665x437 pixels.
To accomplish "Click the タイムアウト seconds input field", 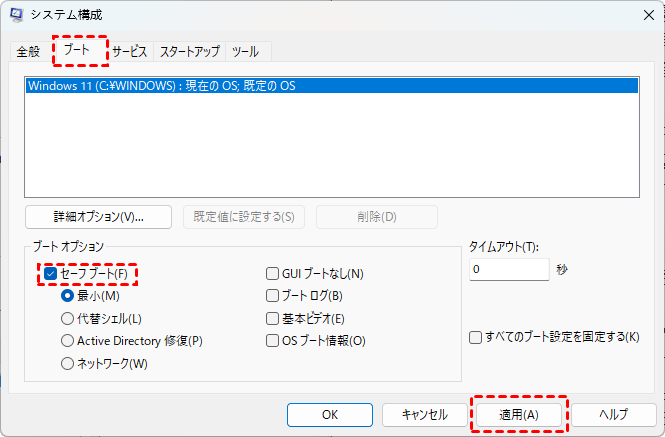I will (508, 270).
